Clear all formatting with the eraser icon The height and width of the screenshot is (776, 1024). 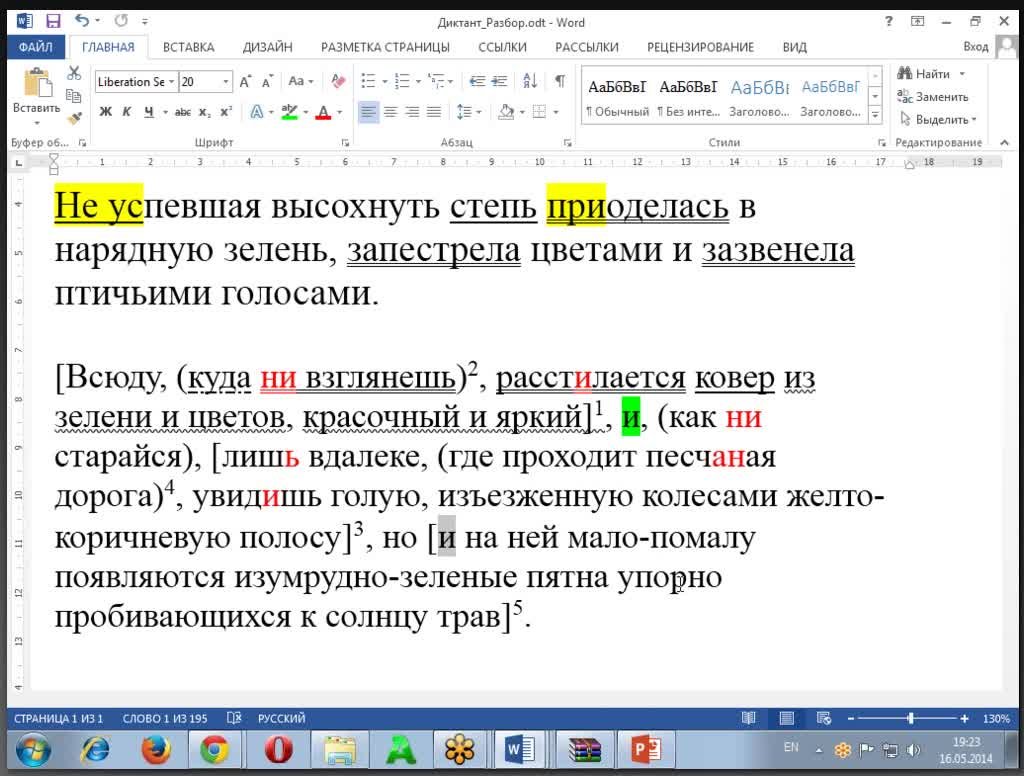tap(337, 81)
